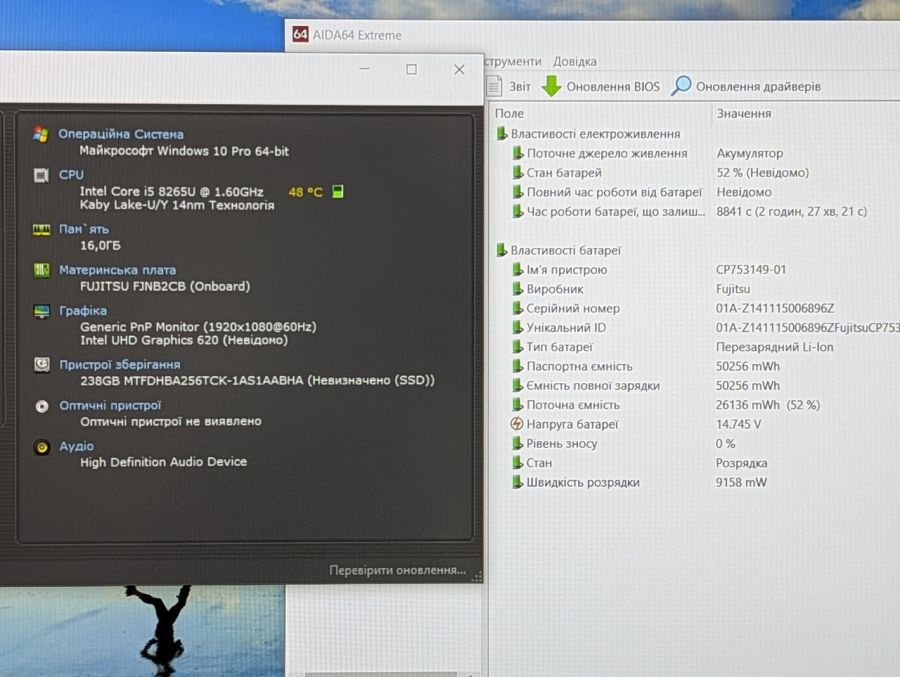The image size is (900, 677).
Task: Maximize the front system info window
Action: click(412, 69)
